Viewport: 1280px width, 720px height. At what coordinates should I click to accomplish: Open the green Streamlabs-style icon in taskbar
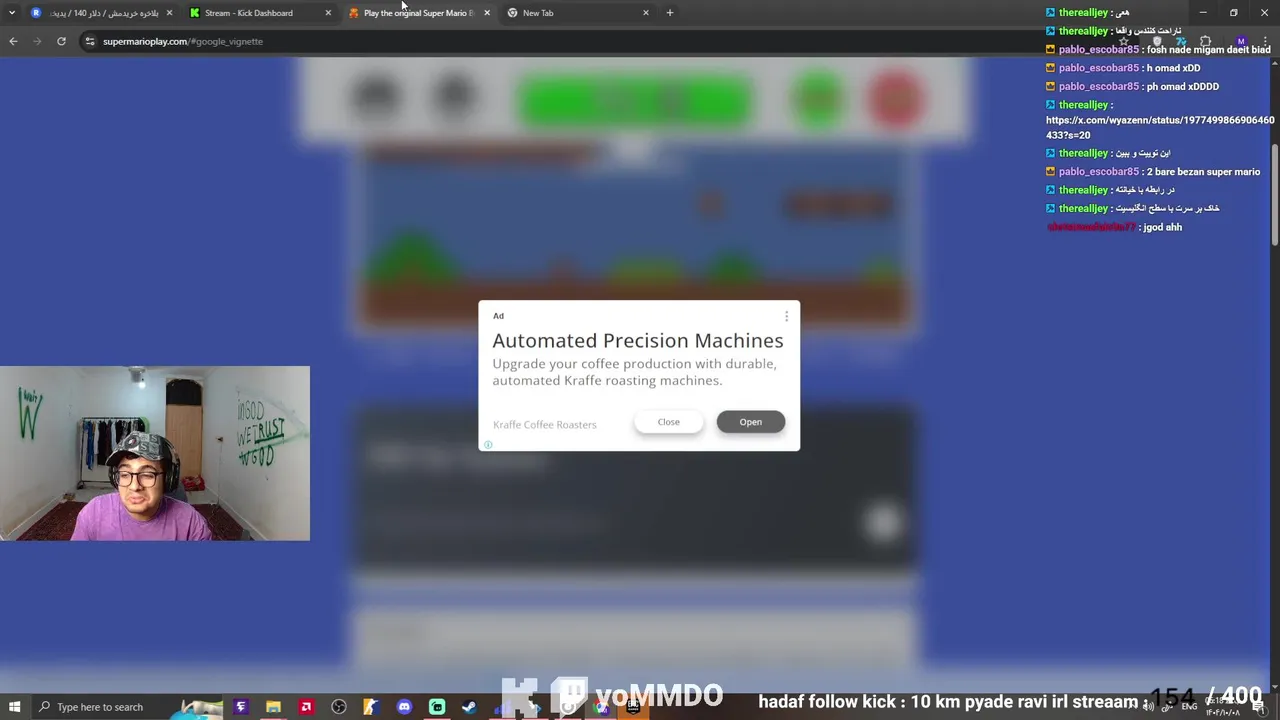(x=437, y=707)
